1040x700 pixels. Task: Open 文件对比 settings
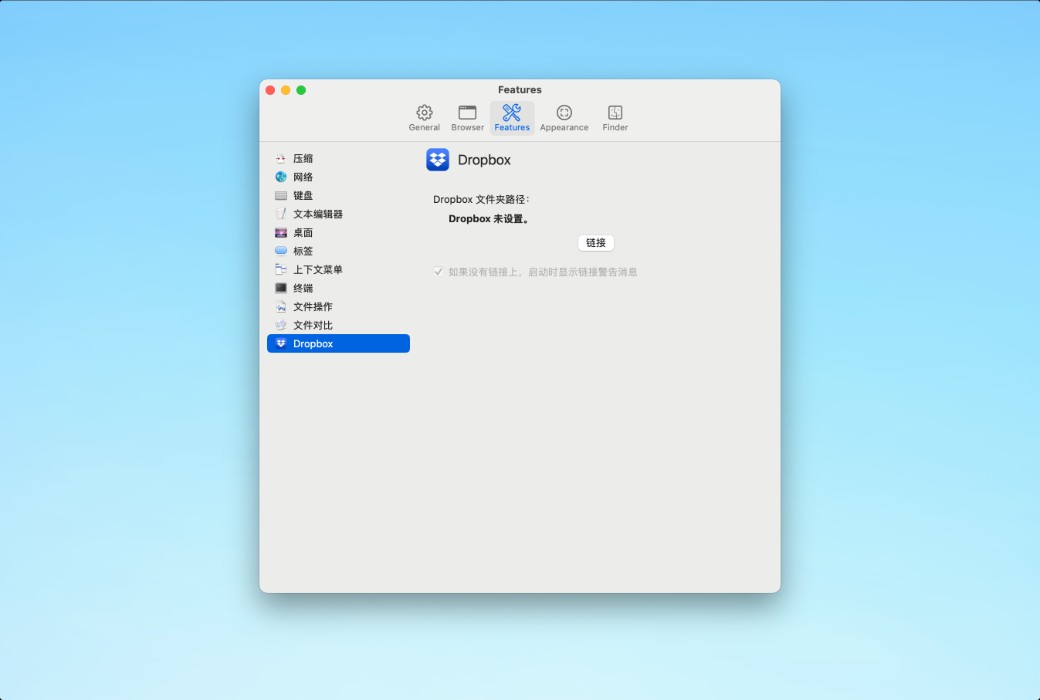(338, 325)
